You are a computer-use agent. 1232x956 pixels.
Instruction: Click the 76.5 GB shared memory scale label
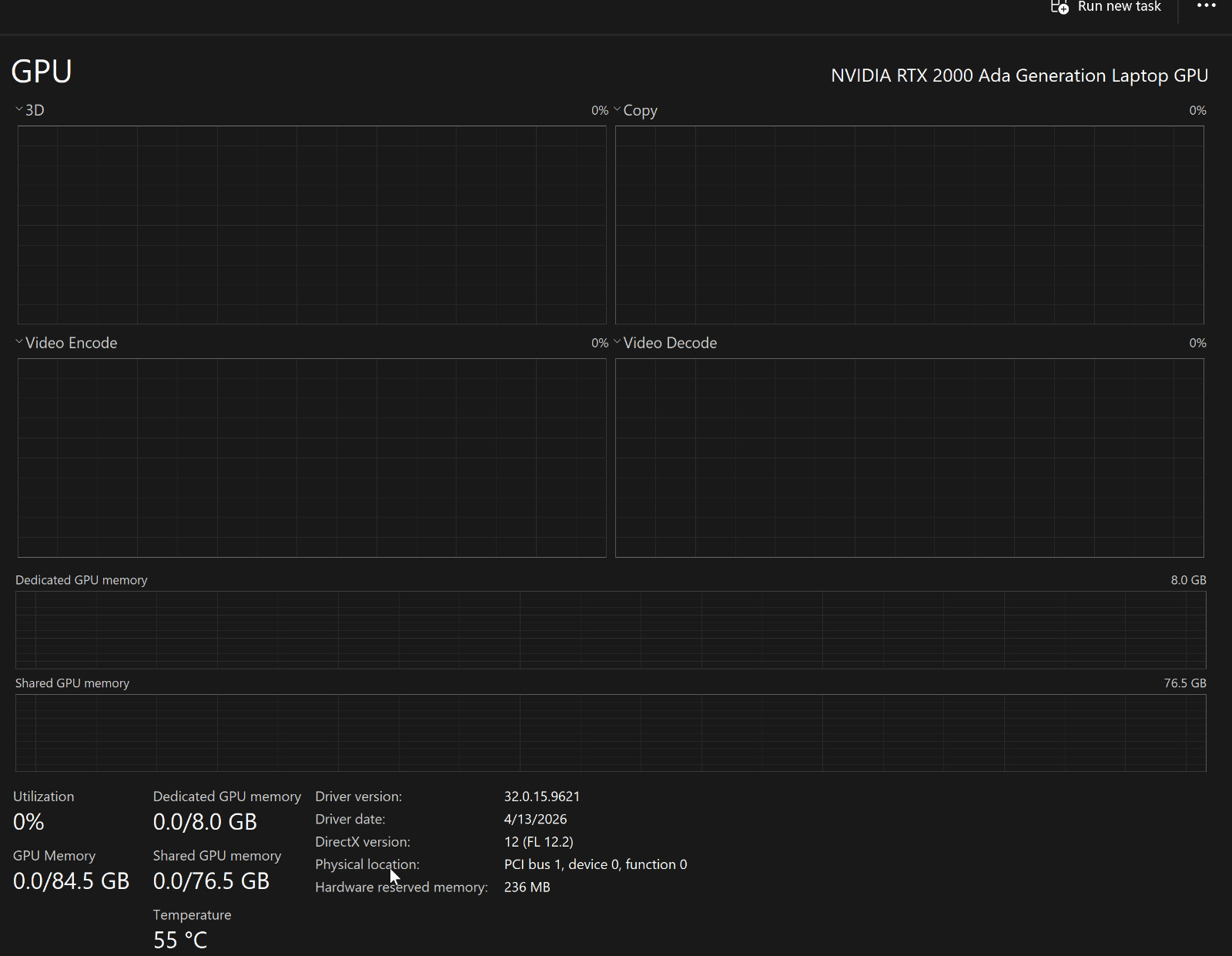(x=1185, y=683)
